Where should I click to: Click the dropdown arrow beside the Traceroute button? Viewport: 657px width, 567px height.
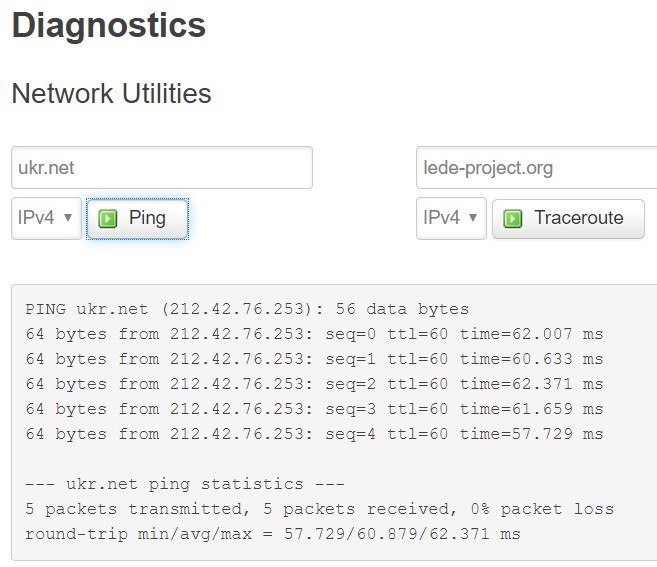click(x=473, y=218)
